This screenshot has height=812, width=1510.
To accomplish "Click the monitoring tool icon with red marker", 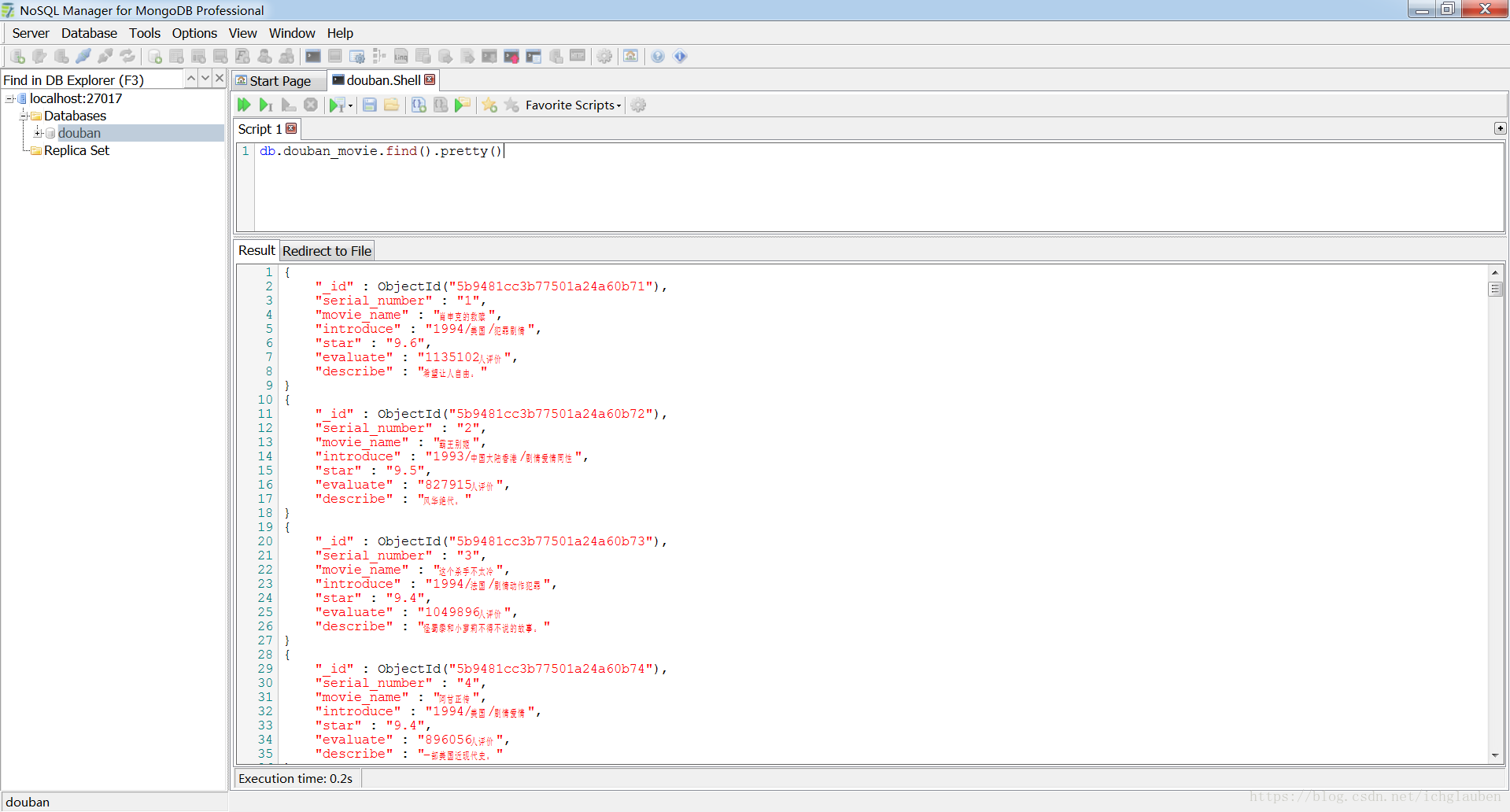I will click(x=511, y=56).
